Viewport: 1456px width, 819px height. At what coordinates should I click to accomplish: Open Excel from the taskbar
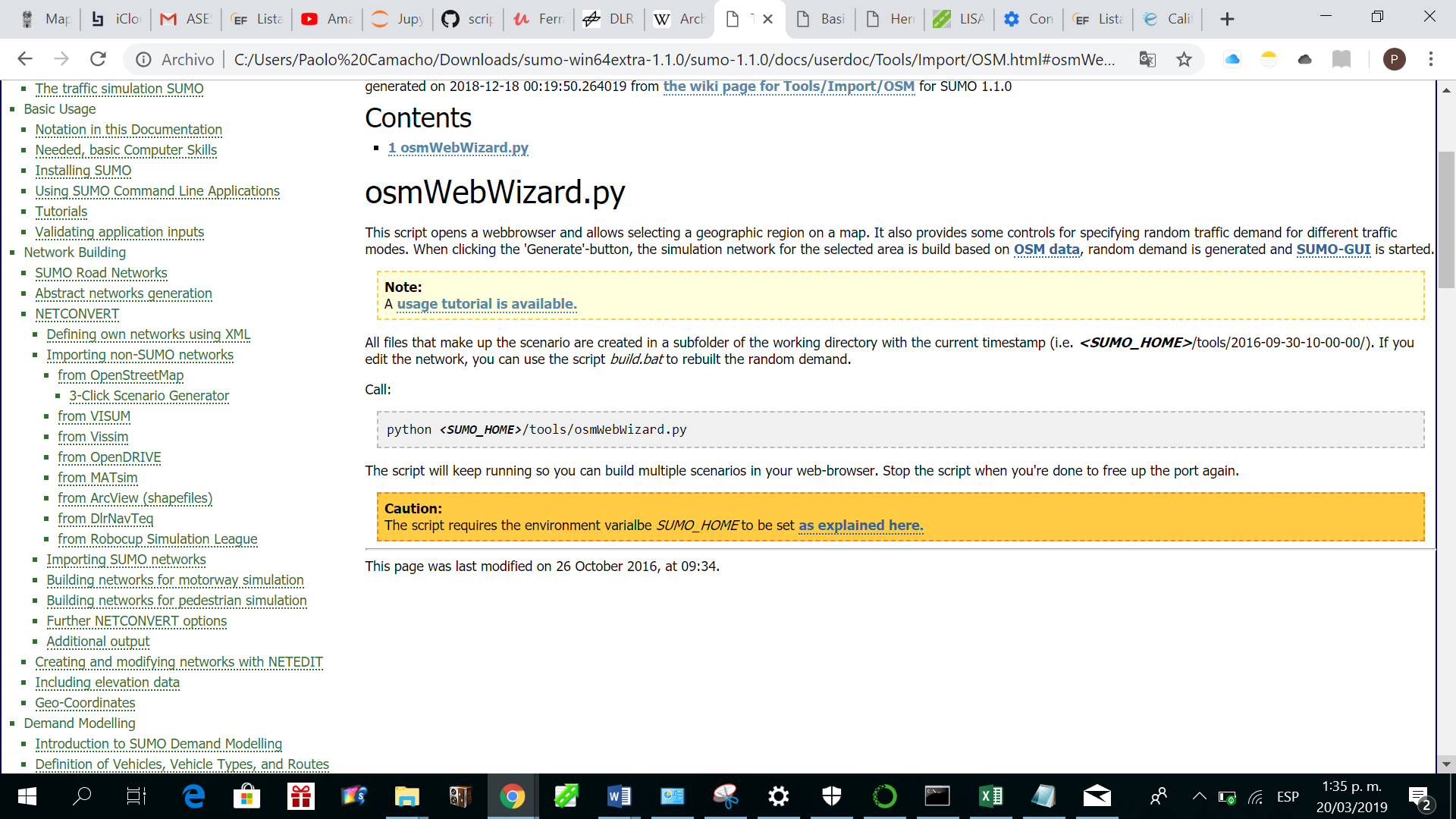990,796
